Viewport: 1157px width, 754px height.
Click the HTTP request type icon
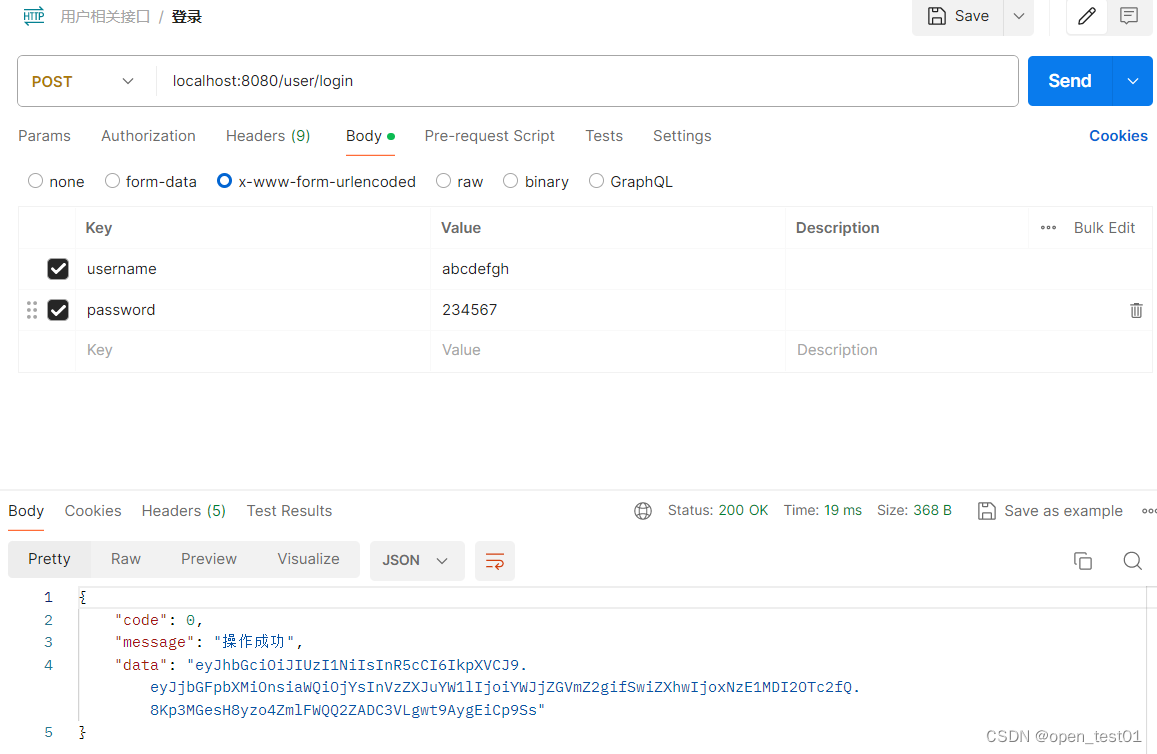pyautogui.click(x=34, y=16)
